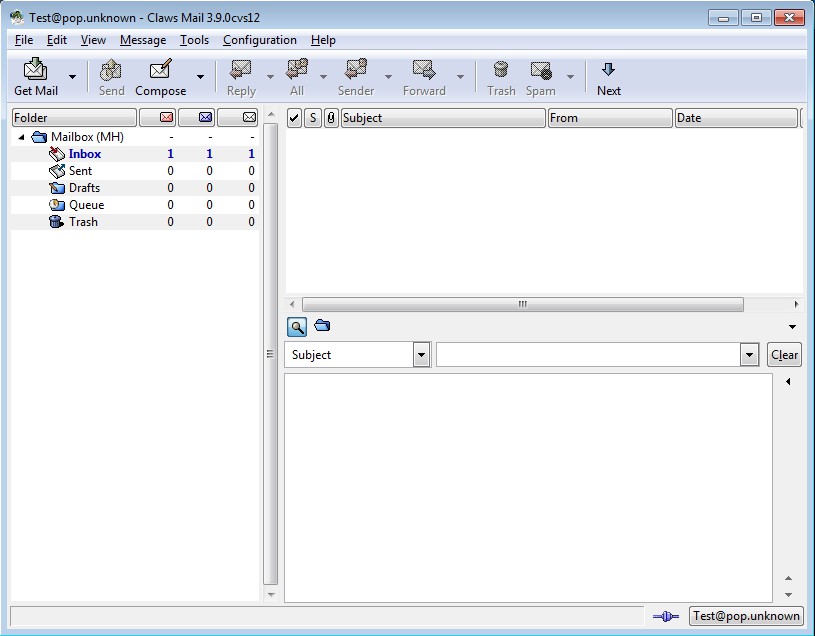The width and height of the screenshot is (815, 636).
Task: Open the Subject search type dropdown
Action: pos(421,355)
